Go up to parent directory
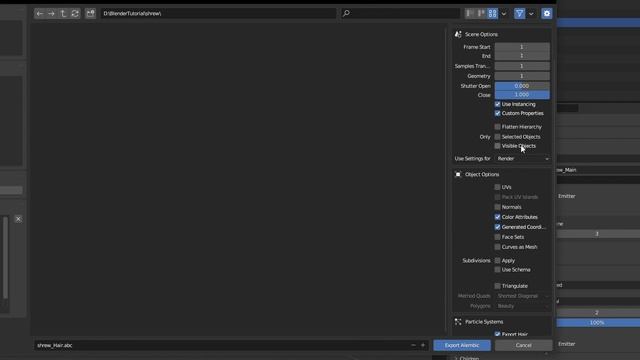Viewport: 640px width, 360px height. (63, 13)
